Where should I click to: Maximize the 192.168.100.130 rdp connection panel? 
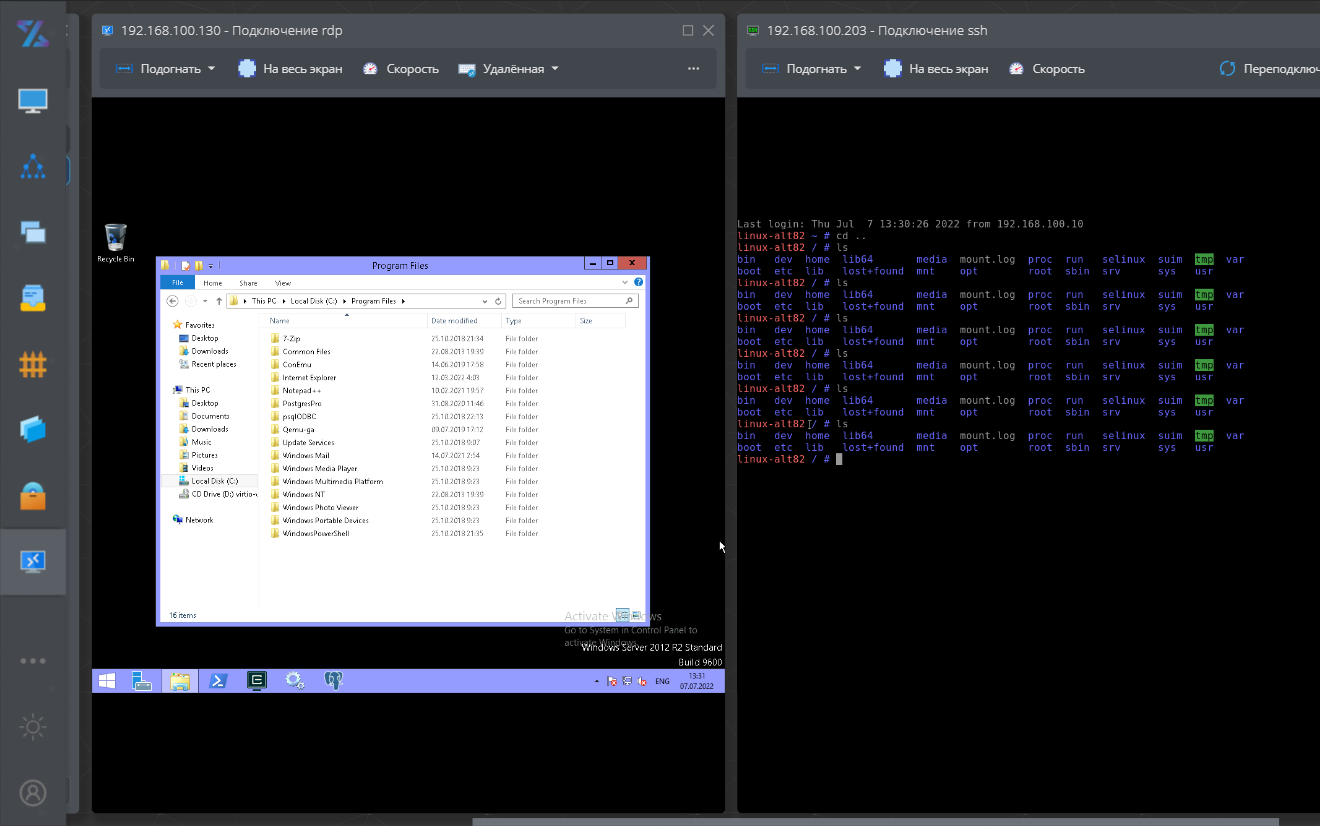coord(688,30)
